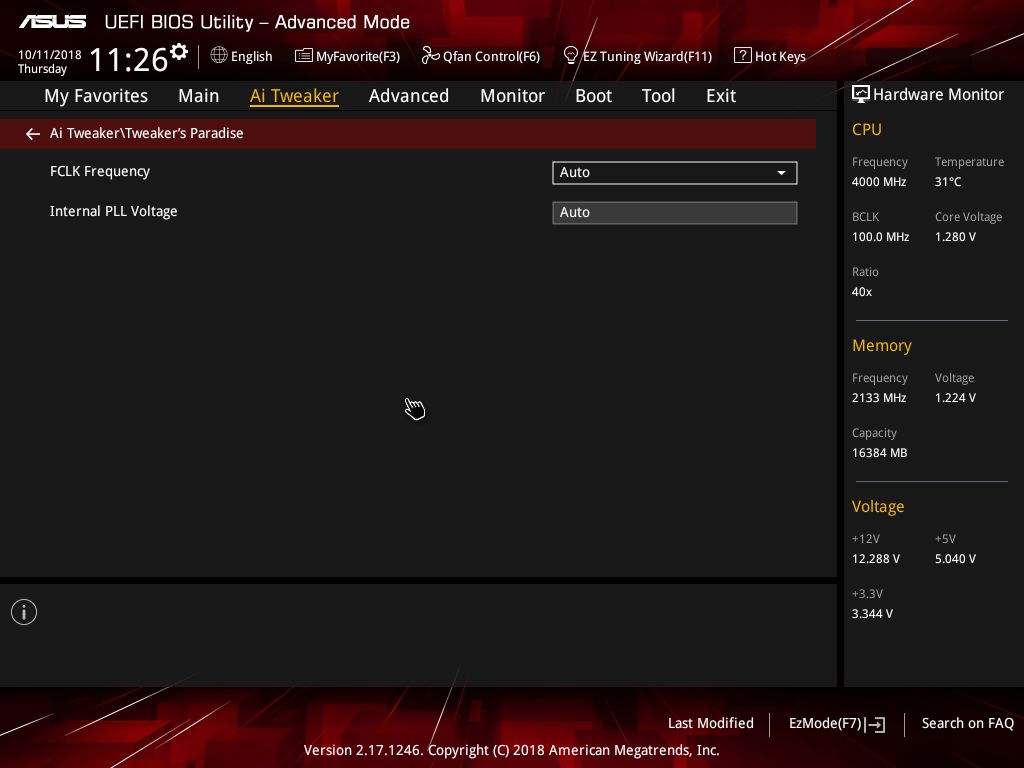Click the back arrow to leave Tweaker's Paradise
1024x768 pixels.
coord(33,134)
